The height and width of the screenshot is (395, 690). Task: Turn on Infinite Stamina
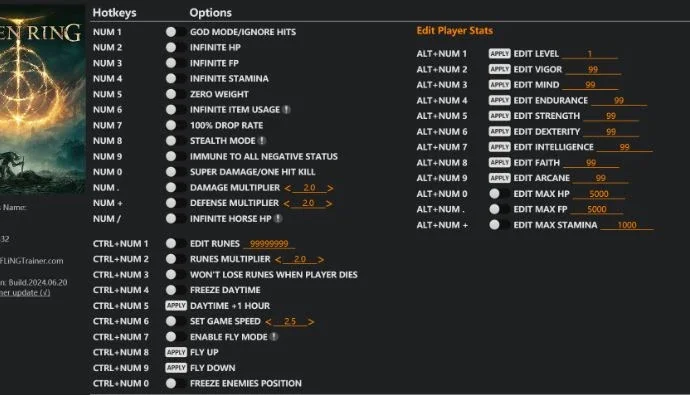pos(176,78)
